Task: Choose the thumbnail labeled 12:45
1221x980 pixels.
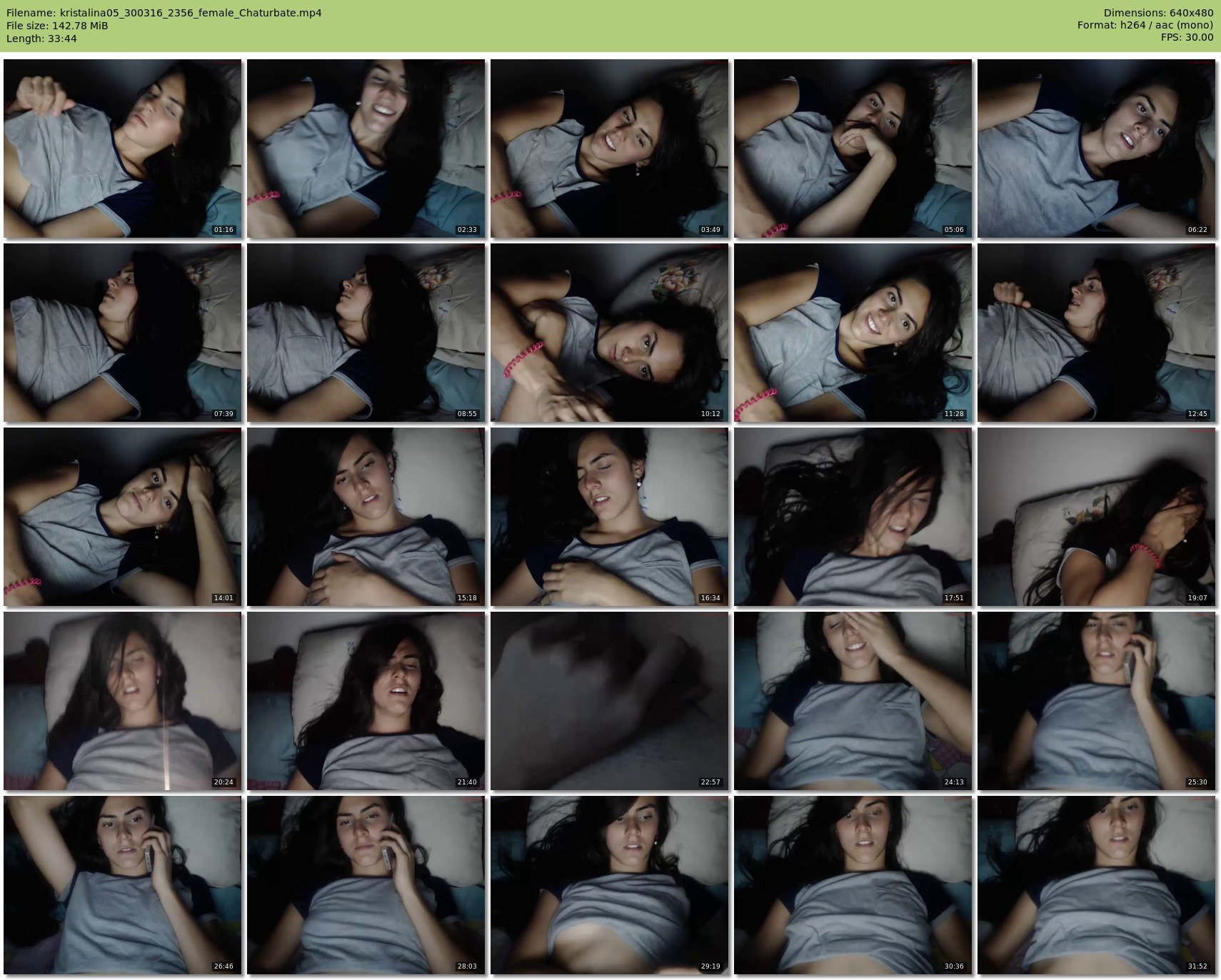Action: [x=1097, y=333]
